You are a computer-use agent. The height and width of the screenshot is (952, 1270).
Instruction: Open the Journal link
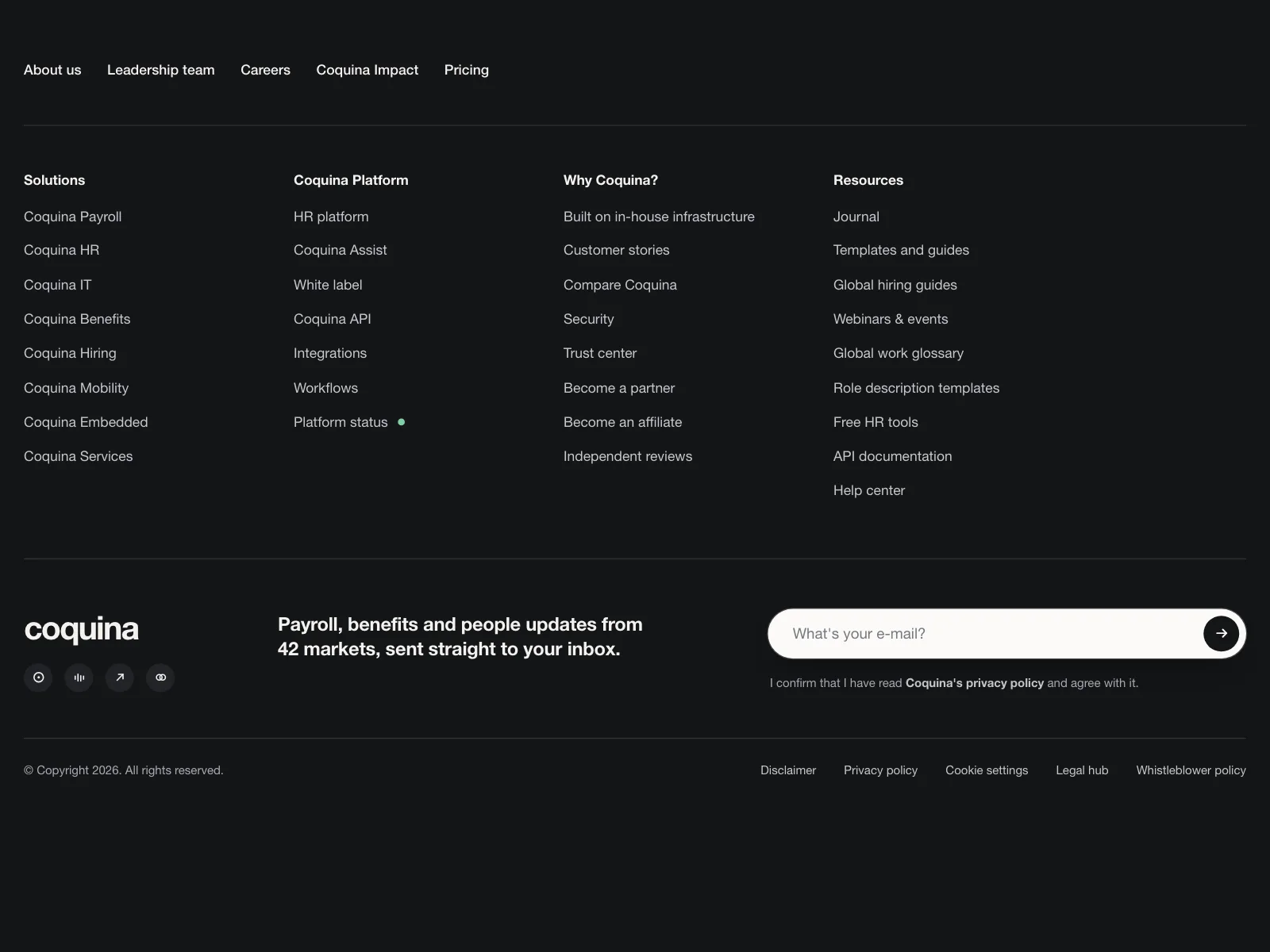tap(856, 217)
